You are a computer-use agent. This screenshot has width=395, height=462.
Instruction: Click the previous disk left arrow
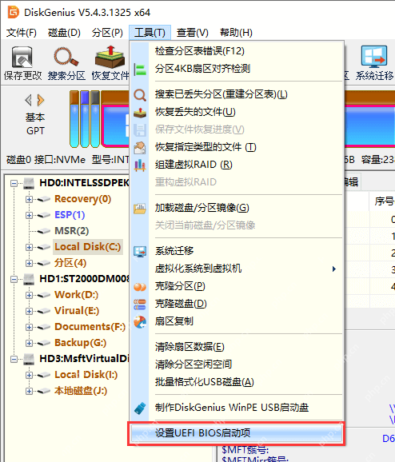point(29,100)
